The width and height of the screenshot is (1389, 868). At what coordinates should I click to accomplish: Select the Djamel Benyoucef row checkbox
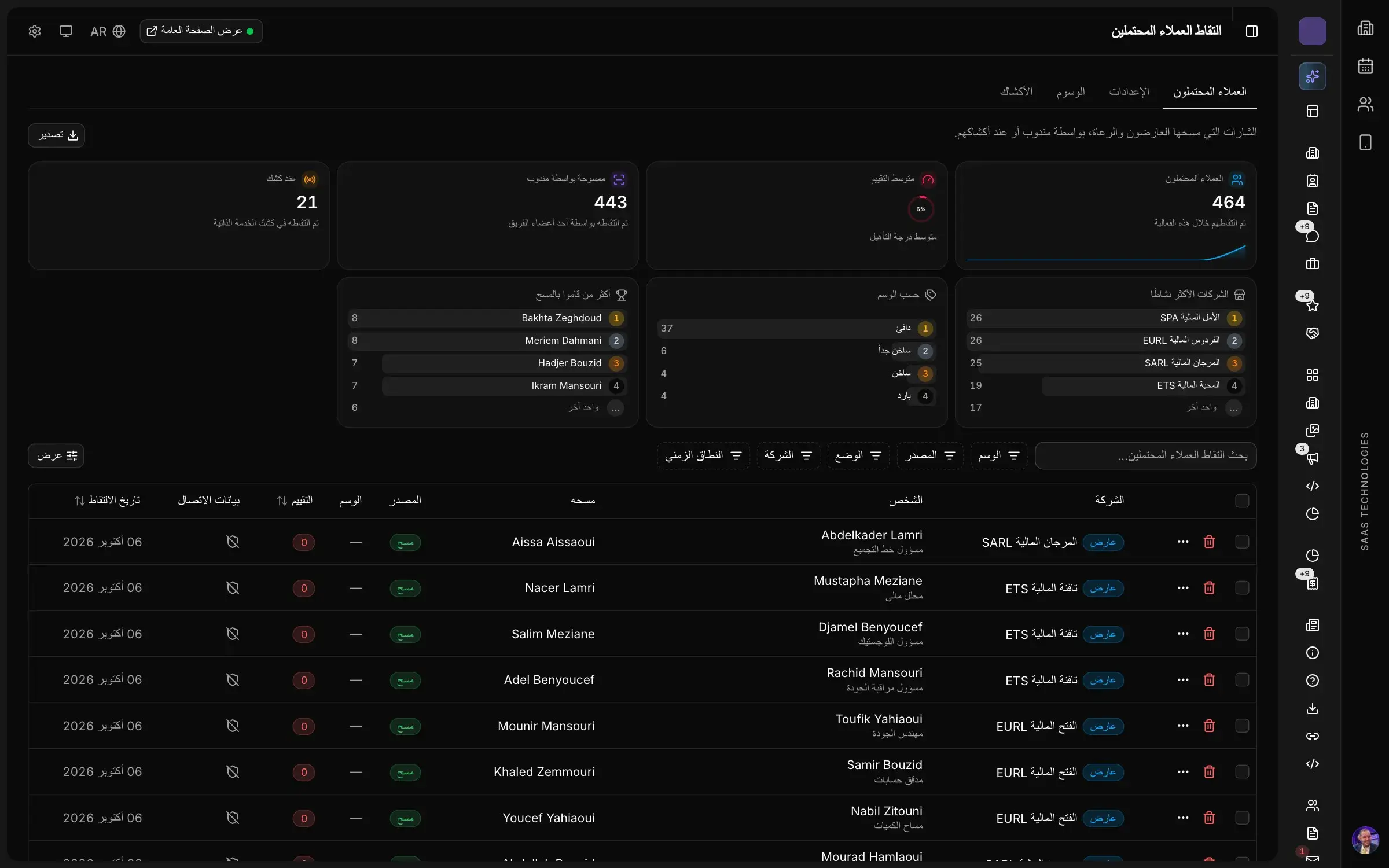click(1242, 634)
